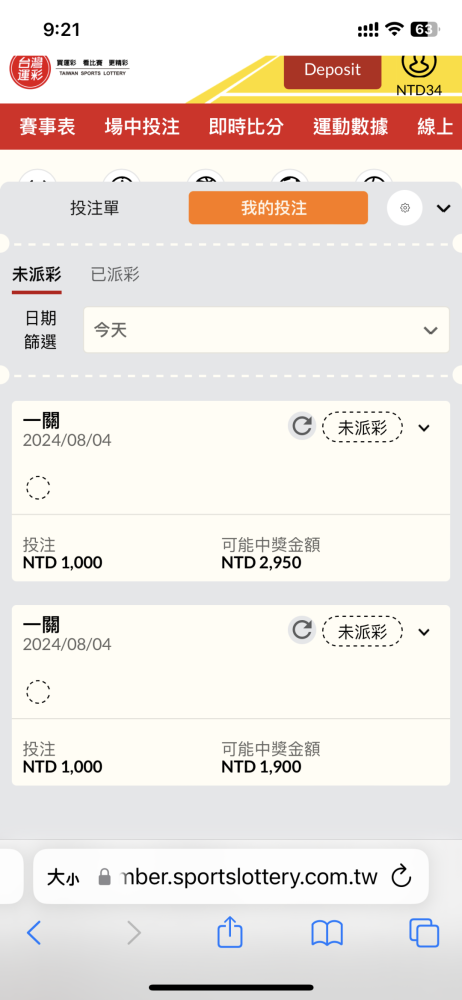
Task: Refresh the first bet with NTD 2,950 payout
Action: (x=301, y=427)
